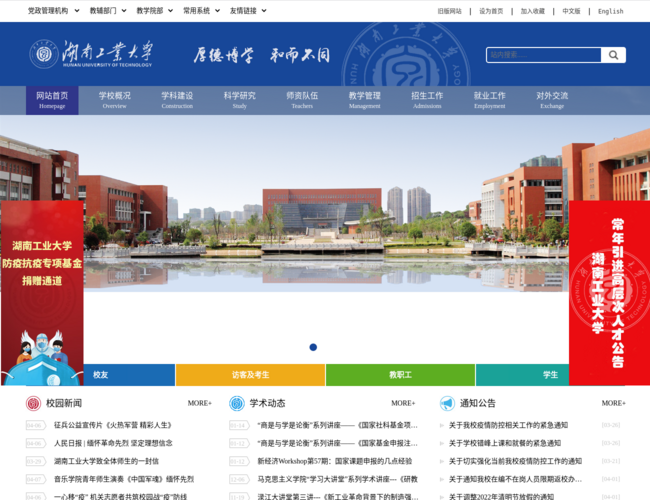The height and width of the screenshot is (500, 650).
Task: Click MORE+ next to 通知公告
Action: click(614, 403)
